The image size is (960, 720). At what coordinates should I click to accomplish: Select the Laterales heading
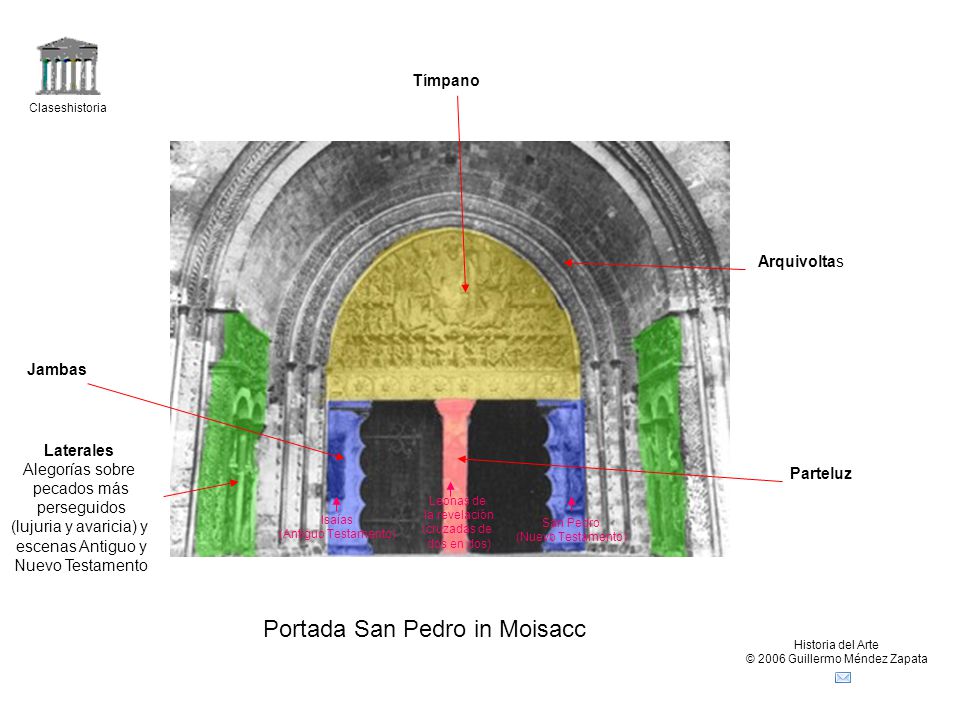tap(78, 450)
